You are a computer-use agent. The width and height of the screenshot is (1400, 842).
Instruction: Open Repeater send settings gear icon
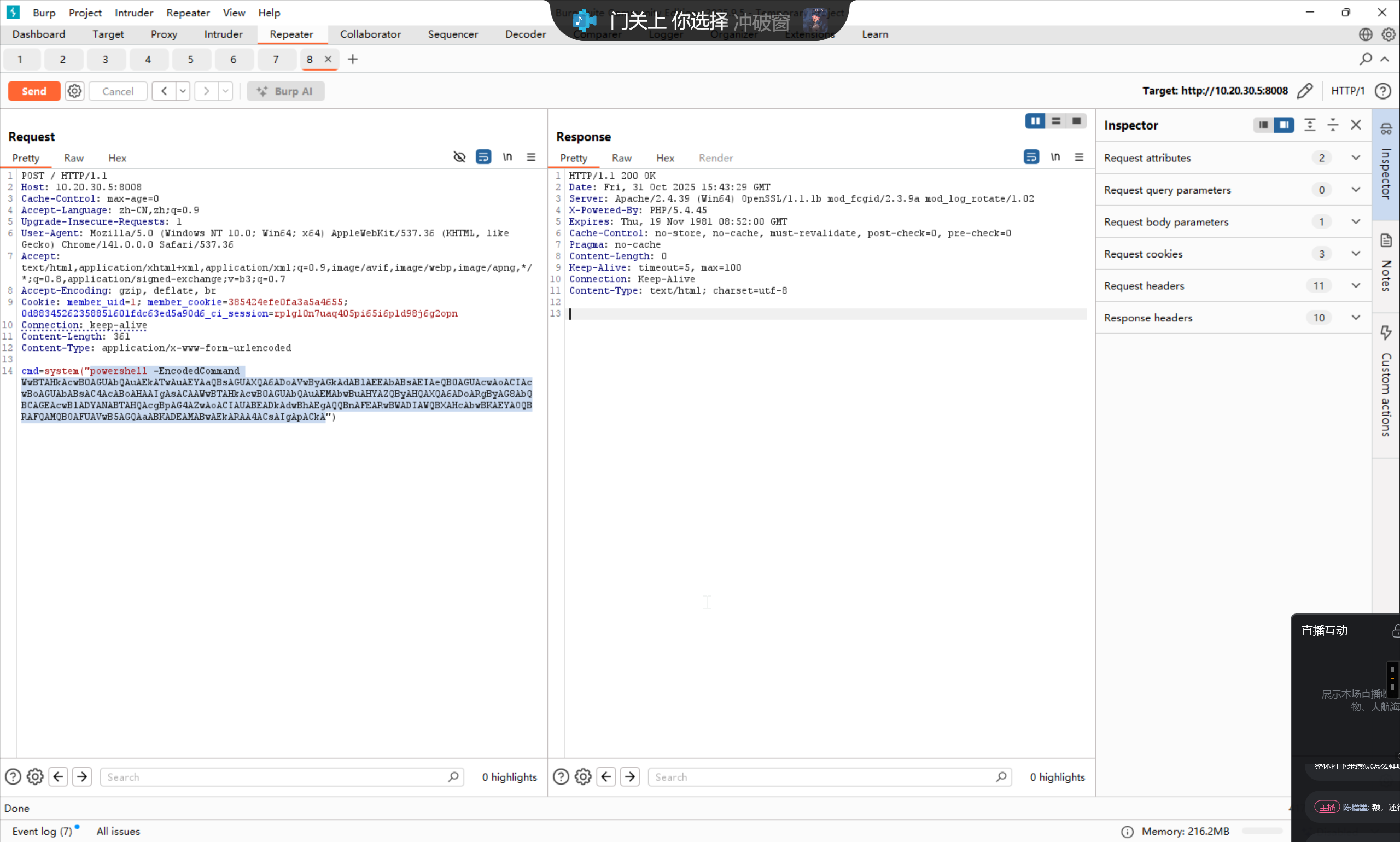click(74, 91)
